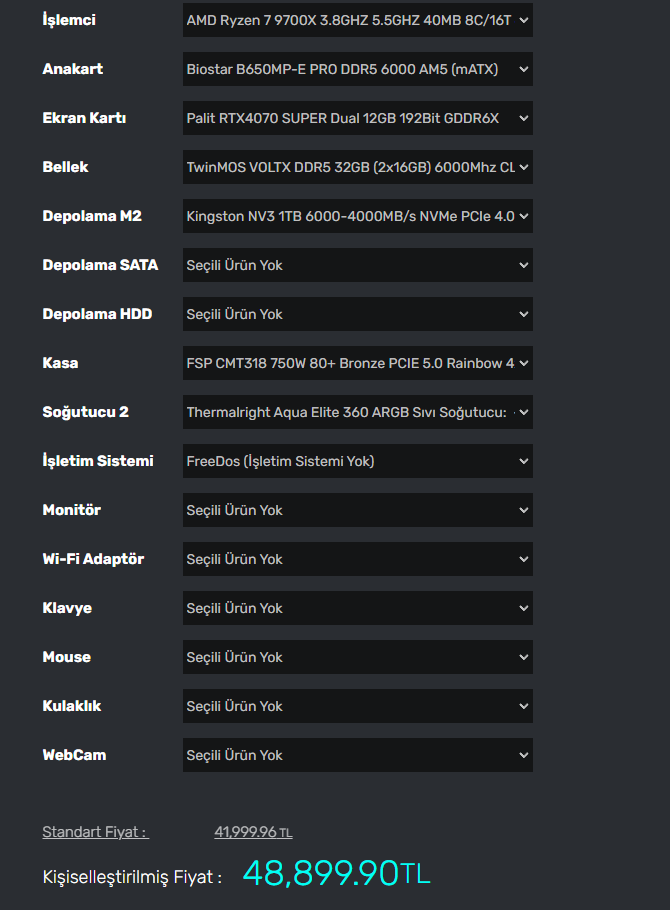Open the Monitör dropdown

tap(357, 510)
